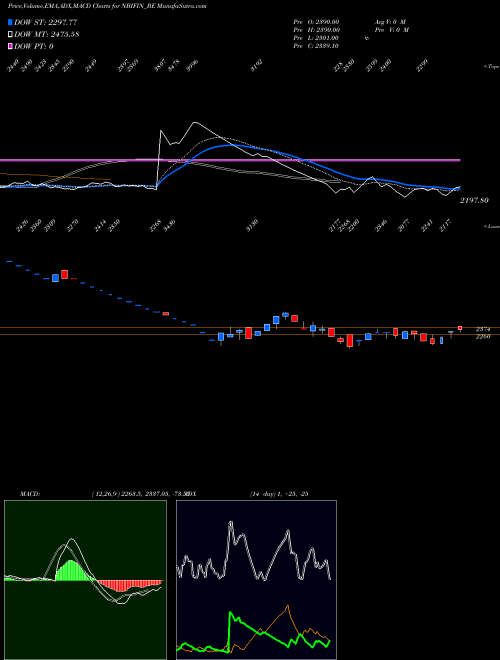Select the 'DOW MT: 2475.58' legend text
Screen dimensions: 500x660
pyautogui.click(x=47, y=34)
